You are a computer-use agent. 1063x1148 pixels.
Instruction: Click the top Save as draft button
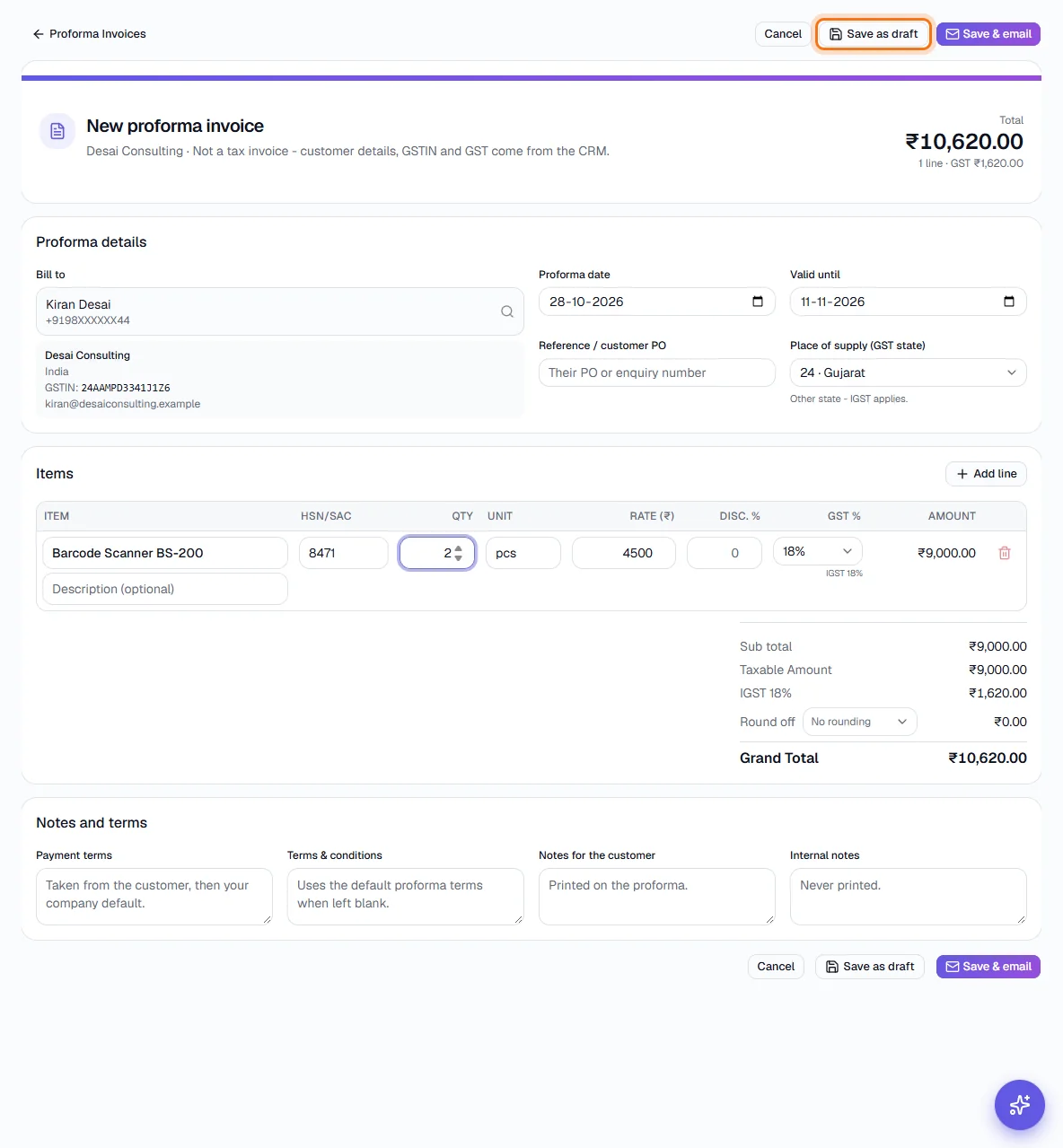[x=874, y=34]
